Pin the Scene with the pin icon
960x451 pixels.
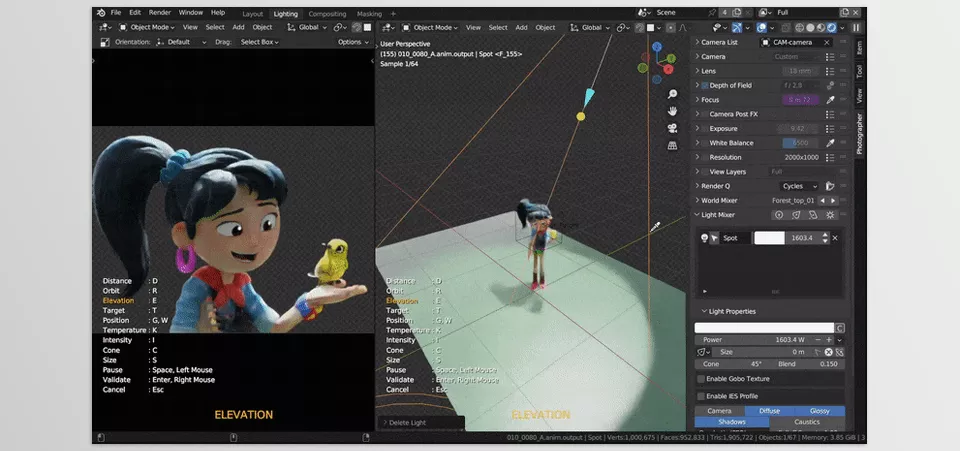pyautogui.click(x=711, y=12)
